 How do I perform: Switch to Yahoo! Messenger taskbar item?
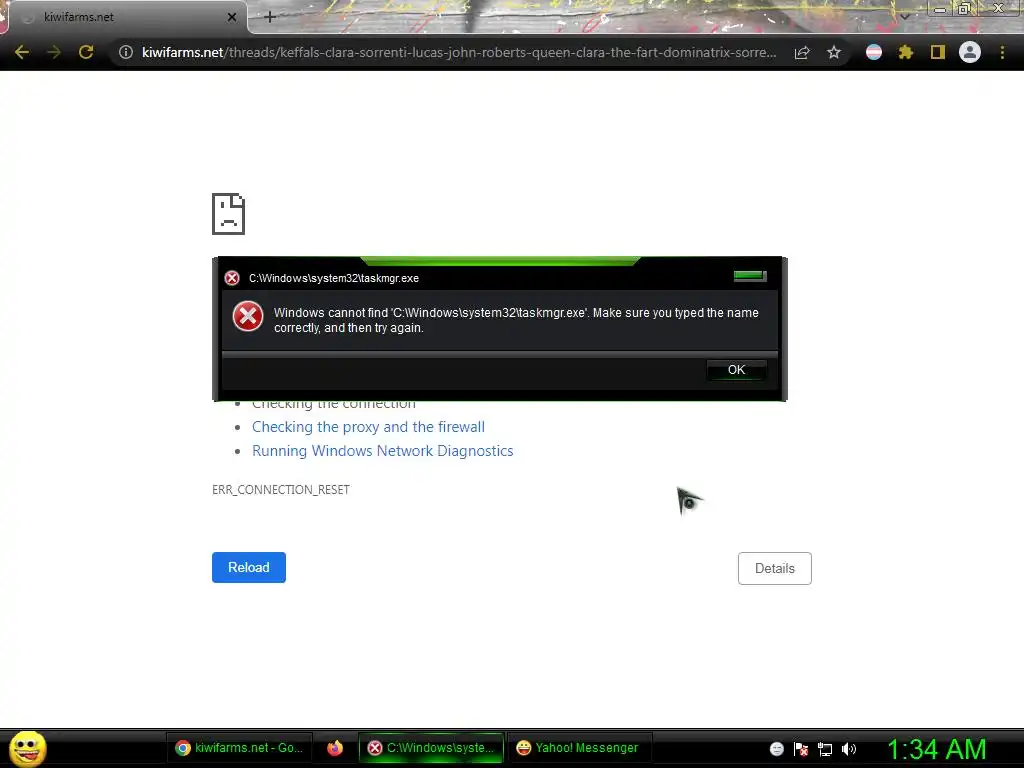coord(577,748)
